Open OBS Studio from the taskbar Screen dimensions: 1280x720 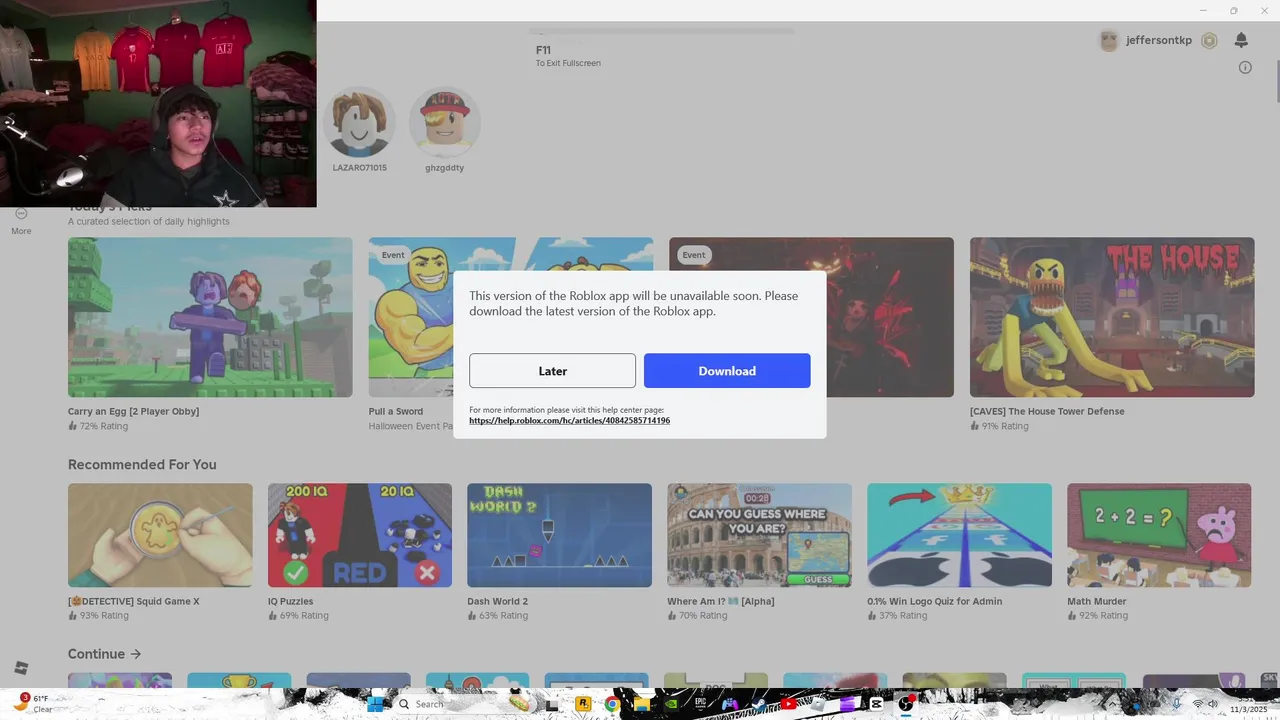click(x=906, y=704)
